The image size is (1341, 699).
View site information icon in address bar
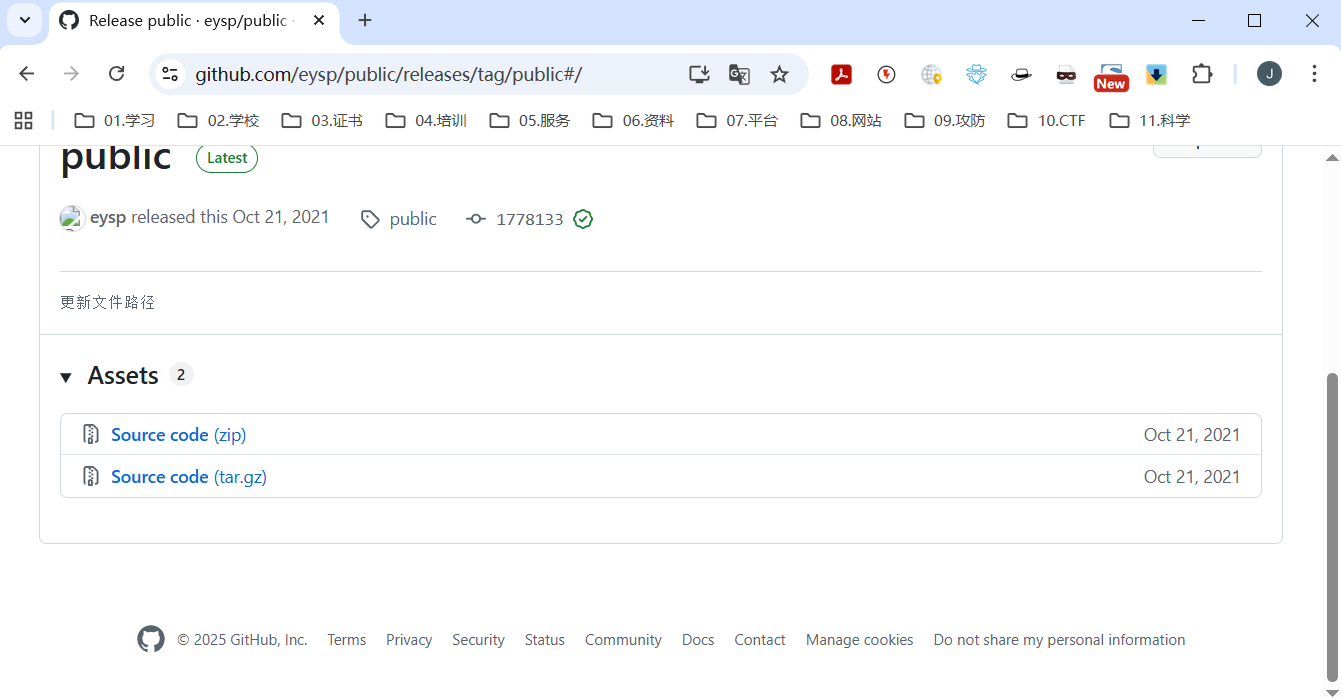pos(170,74)
